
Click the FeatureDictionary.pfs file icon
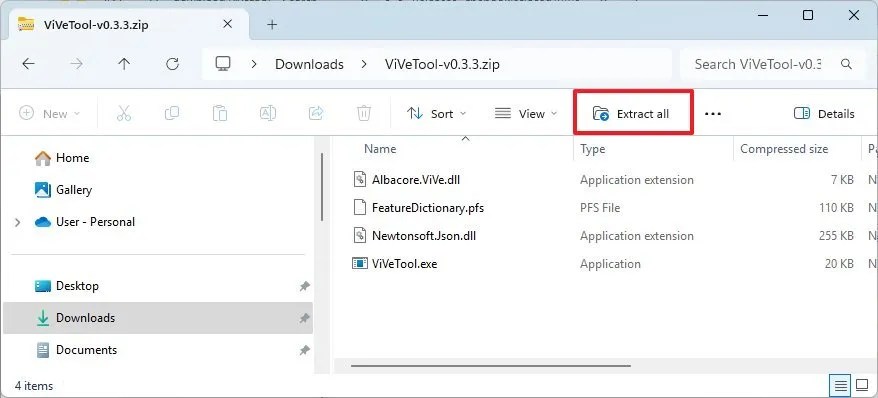click(359, 207)
